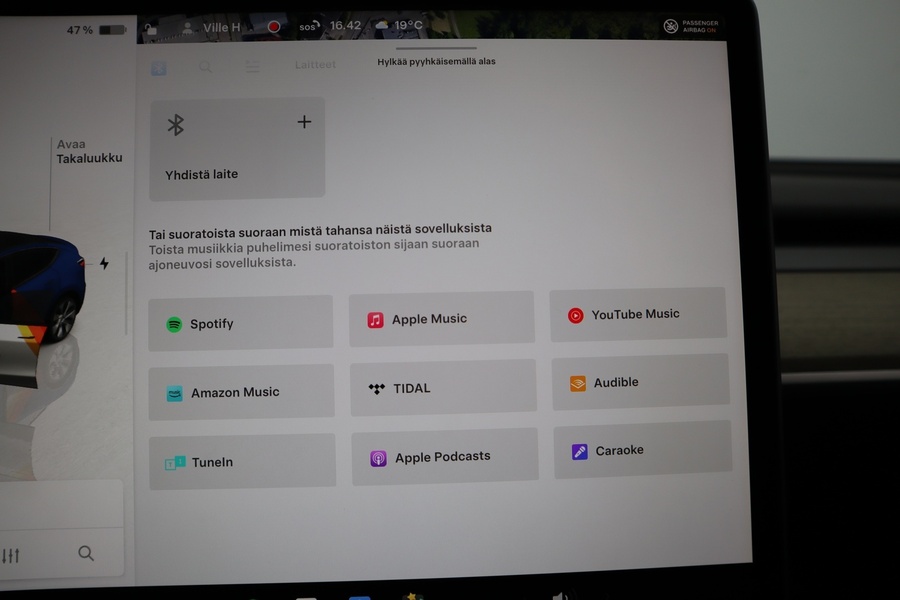This screenshot has height=600, width=900.
Task: Open the equalizer settings sliders icon
Action: tap(11, 555)
